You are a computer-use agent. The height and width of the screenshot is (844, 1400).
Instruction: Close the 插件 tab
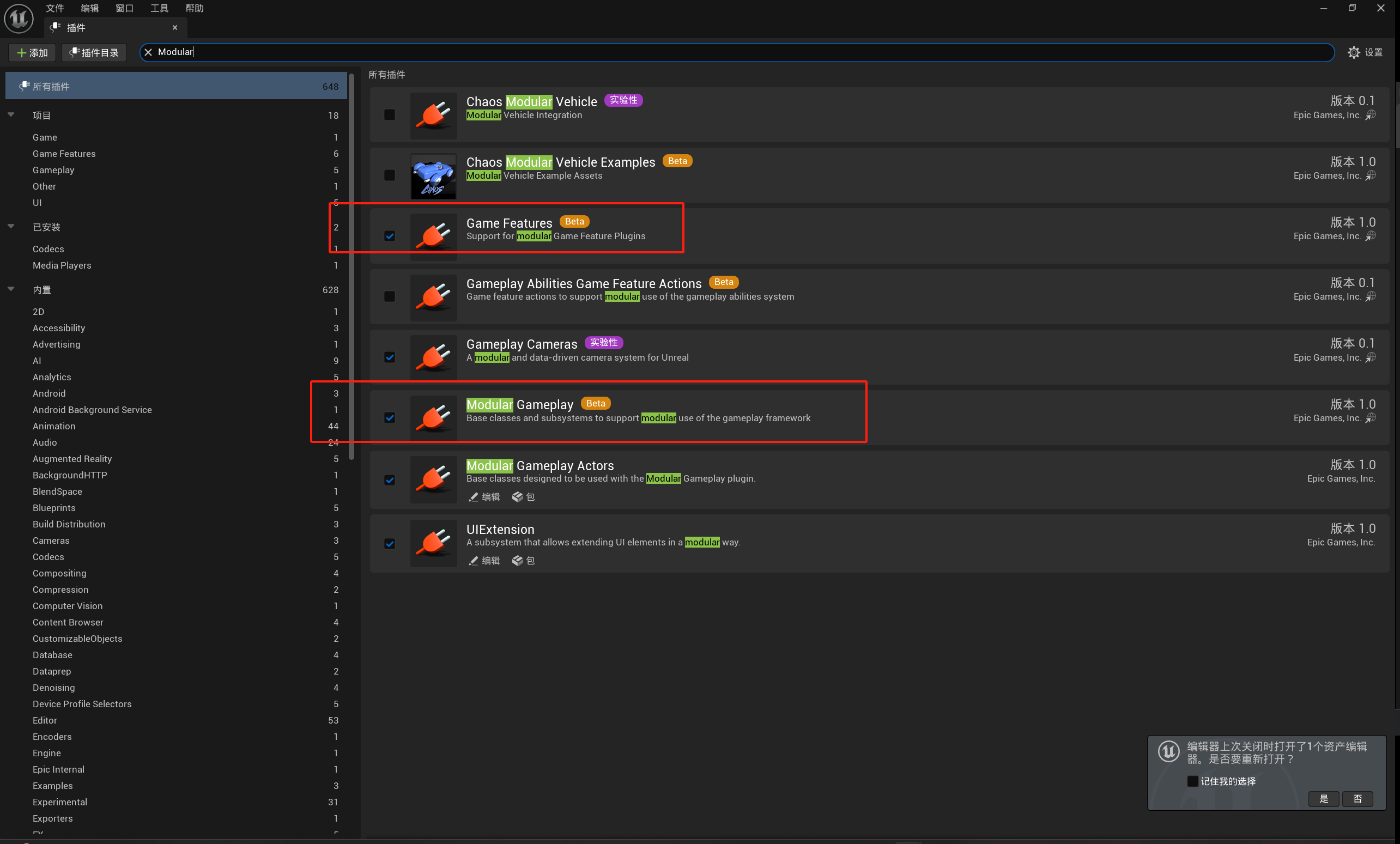(175, 27)
